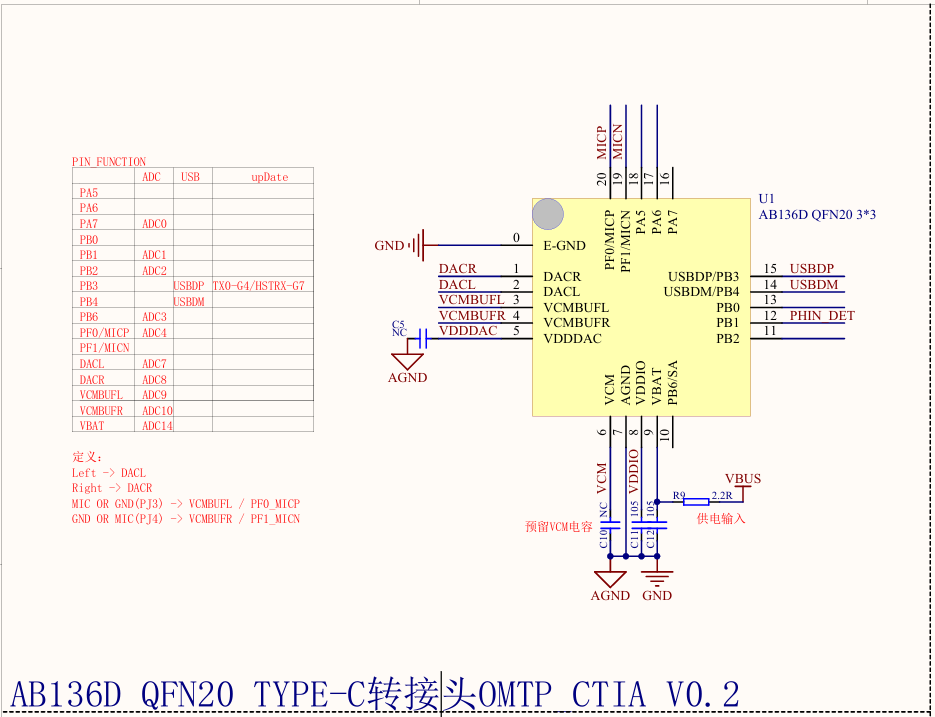Click the ADC7 table cell
Viewport: 935px width, 717px height.
[154, 364]
